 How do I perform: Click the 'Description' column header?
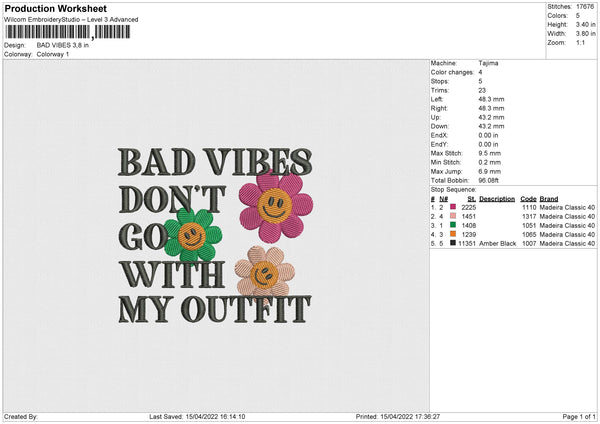[497, 199]
